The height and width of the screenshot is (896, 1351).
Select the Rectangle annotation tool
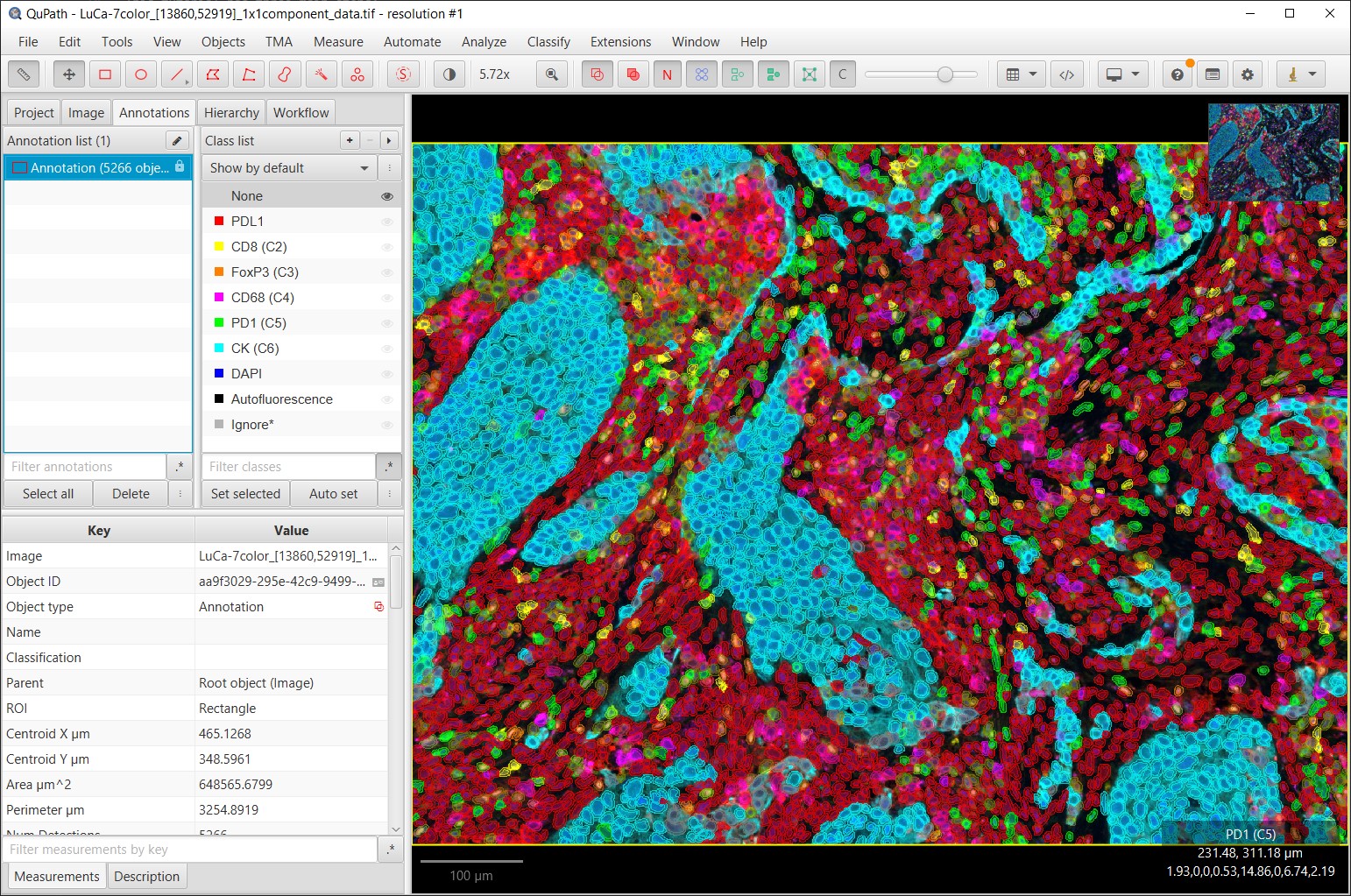[105, 74]
